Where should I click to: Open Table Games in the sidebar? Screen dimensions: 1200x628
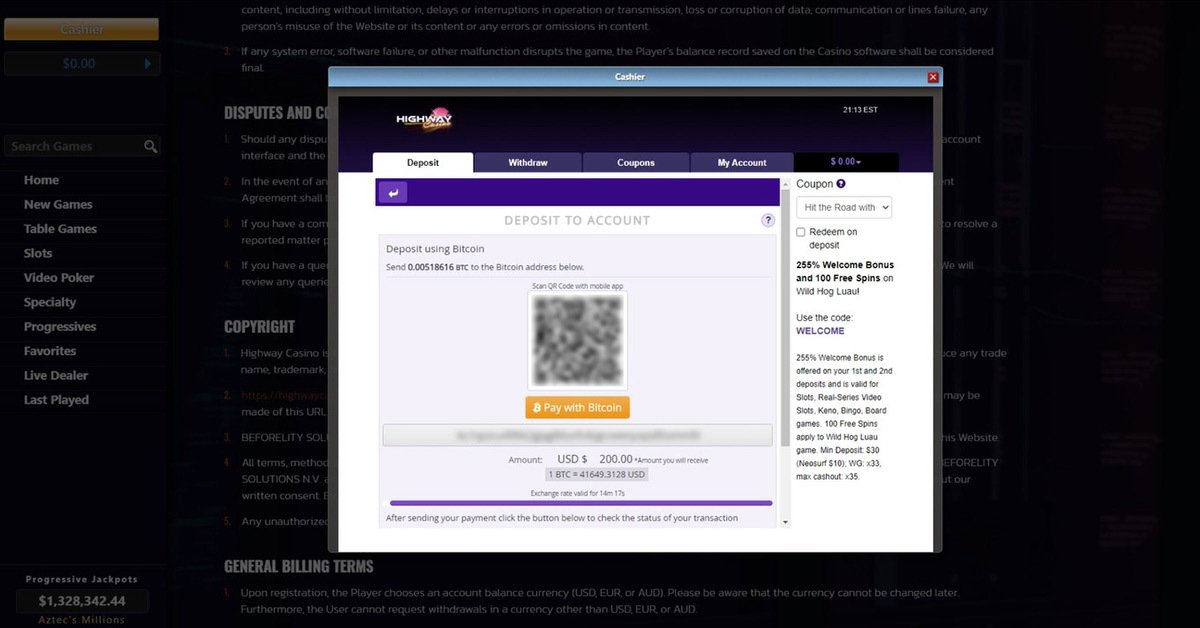pyautogui.click(x=60, y=229)
